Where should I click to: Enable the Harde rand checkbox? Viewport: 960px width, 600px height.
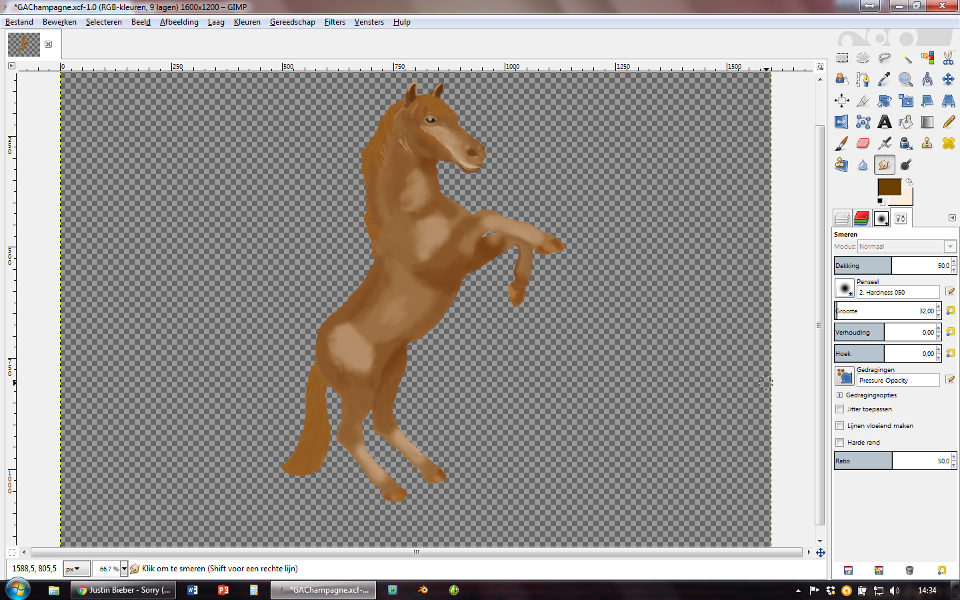[839, 442]
